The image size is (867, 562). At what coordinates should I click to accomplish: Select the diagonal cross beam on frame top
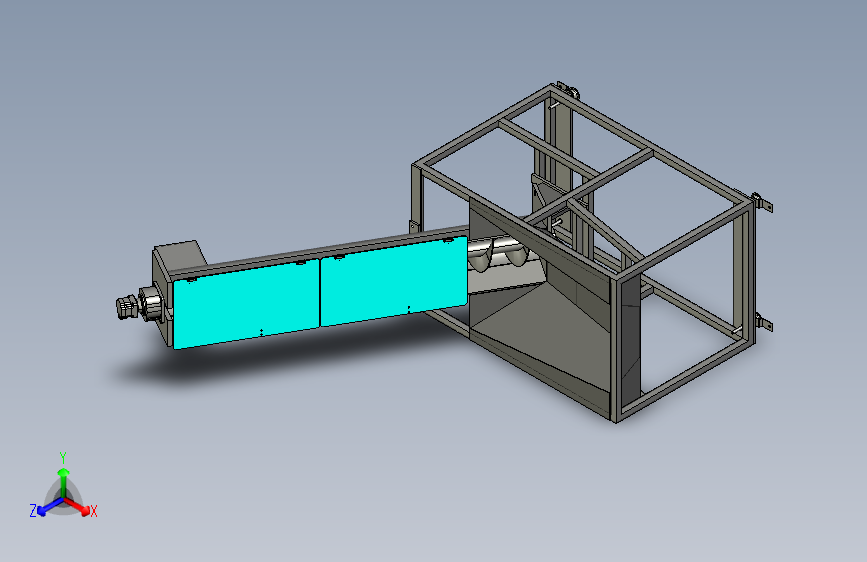pyautogui.click(x=605, y=232)
